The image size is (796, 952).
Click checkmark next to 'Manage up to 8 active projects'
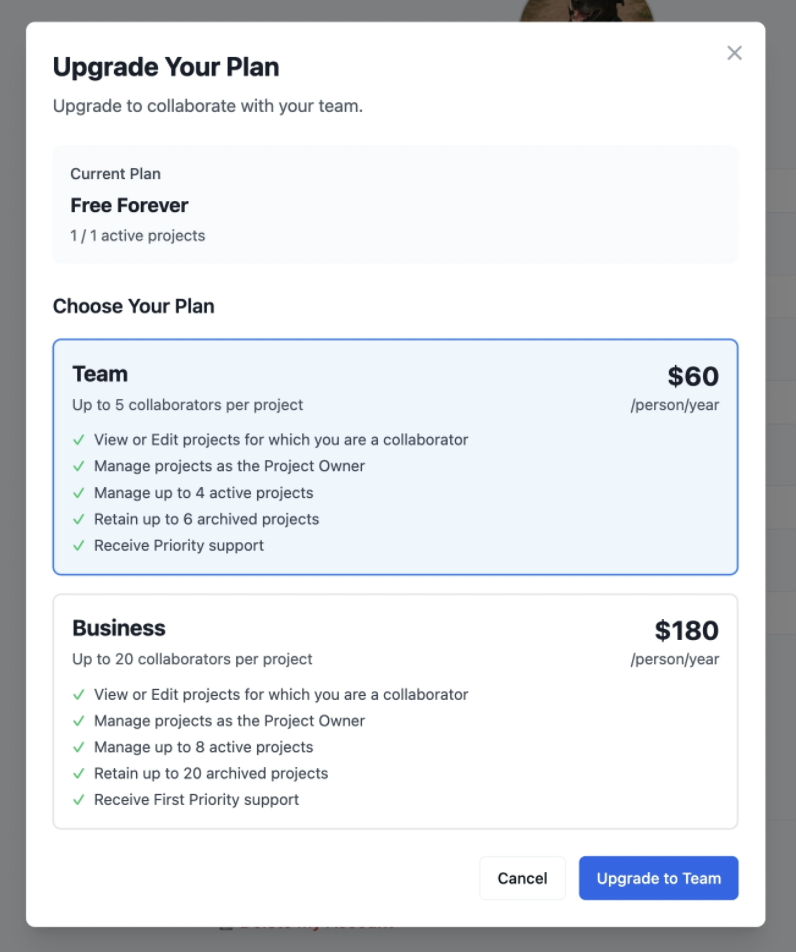[79, 748]
